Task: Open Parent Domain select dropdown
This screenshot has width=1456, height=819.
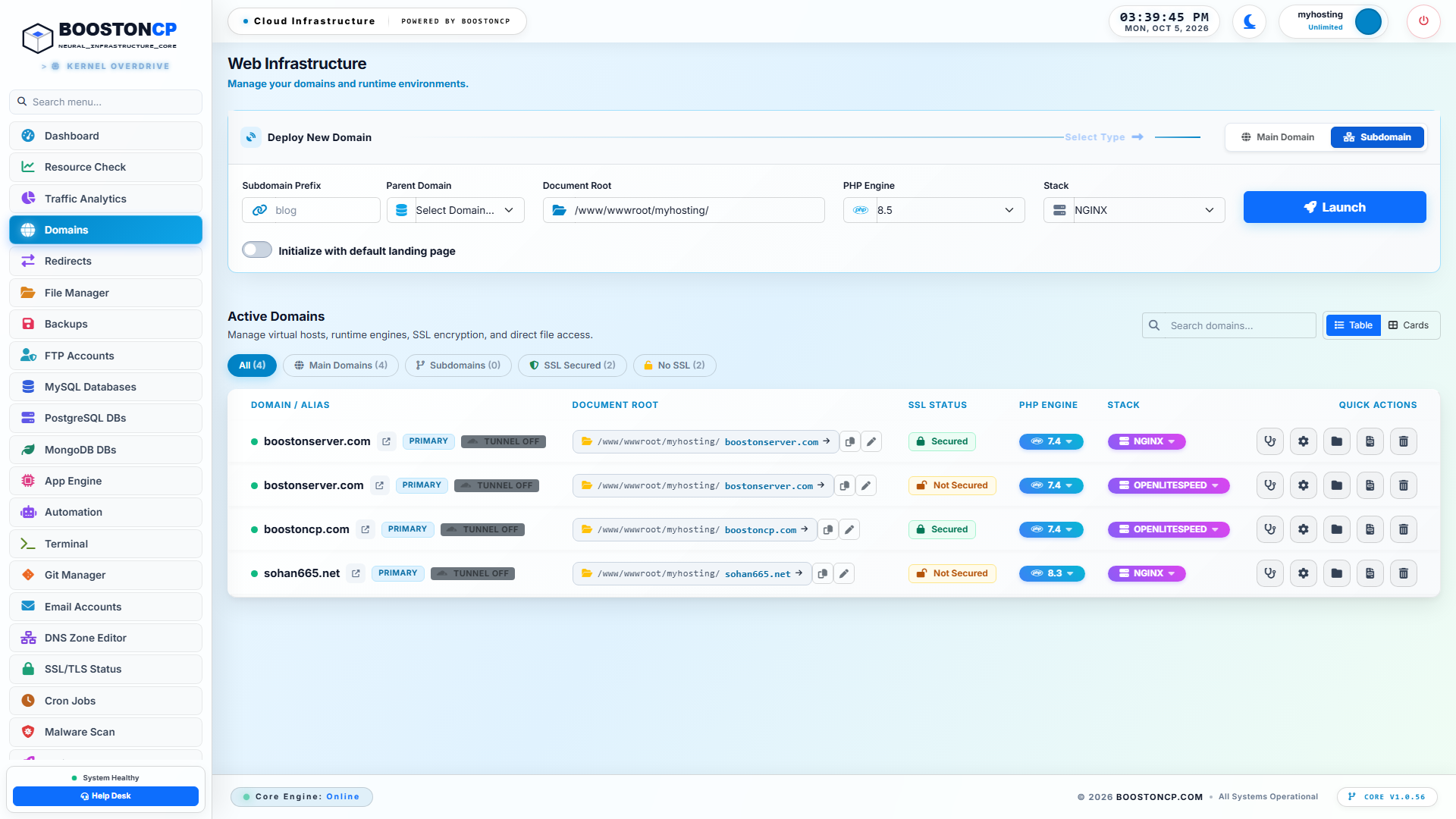Action: click(456, 210)
